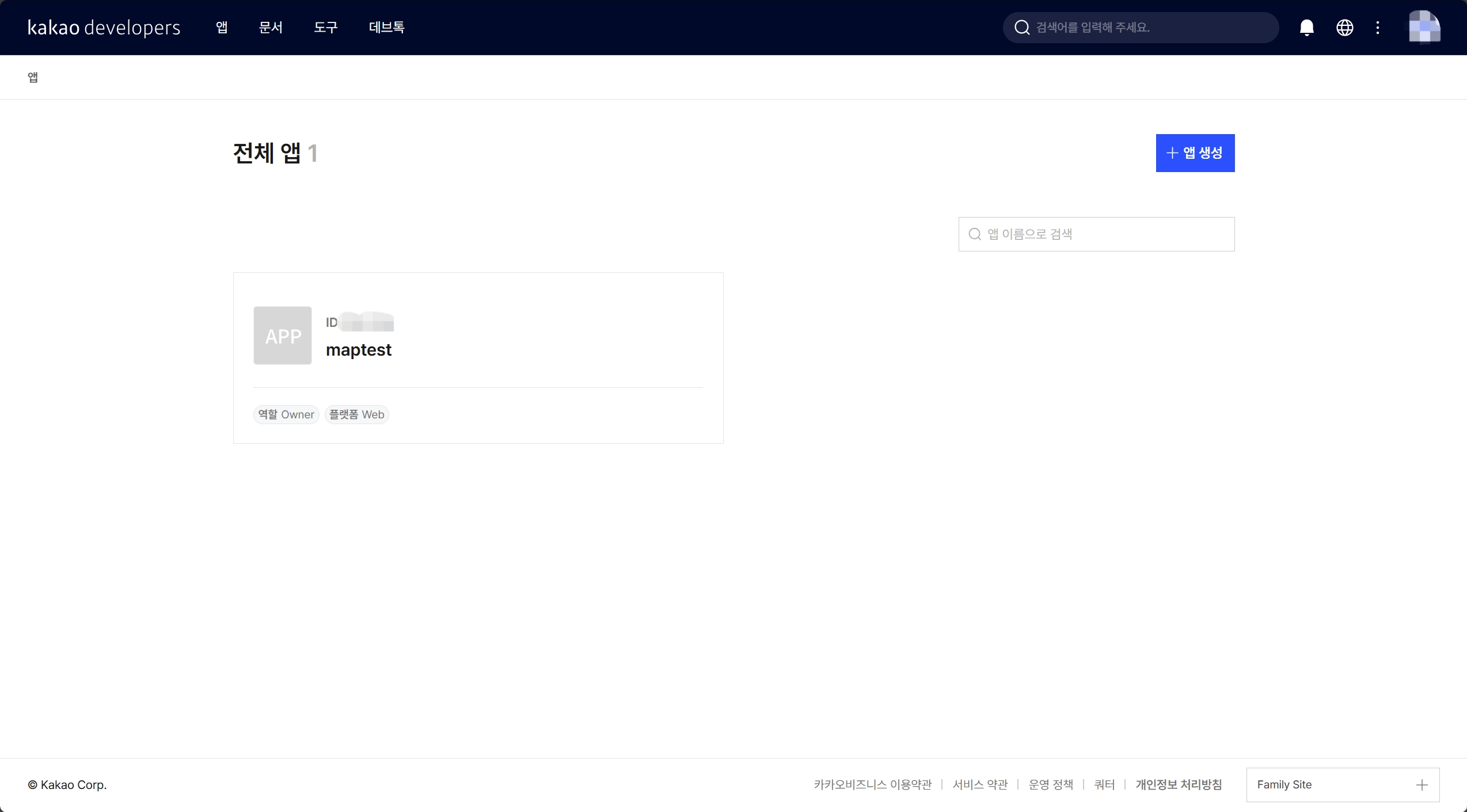
Task: Focus the 앱 이름으로 검색 field
Action: (x=1105, y=234)
